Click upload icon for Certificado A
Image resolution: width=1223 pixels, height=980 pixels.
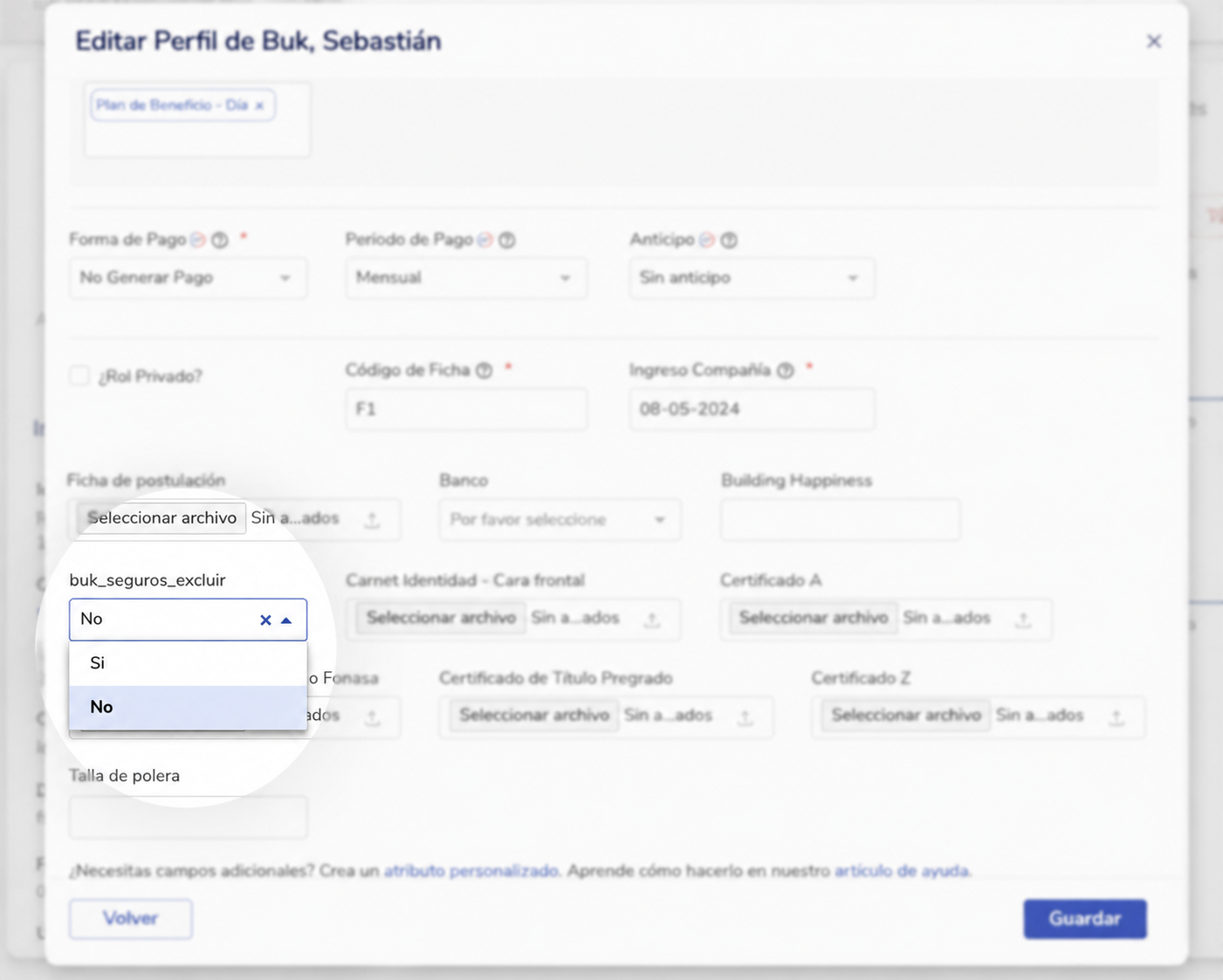[1023, 620]
